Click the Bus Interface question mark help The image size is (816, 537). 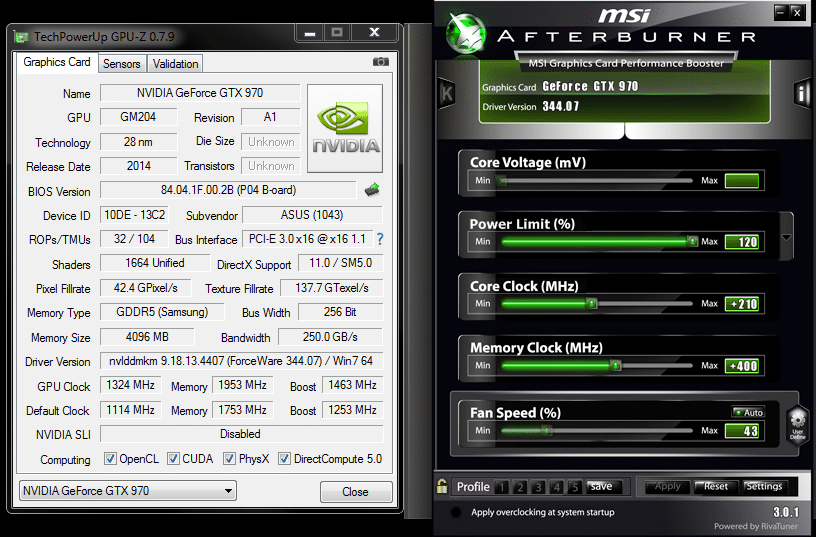click(380, 239)
